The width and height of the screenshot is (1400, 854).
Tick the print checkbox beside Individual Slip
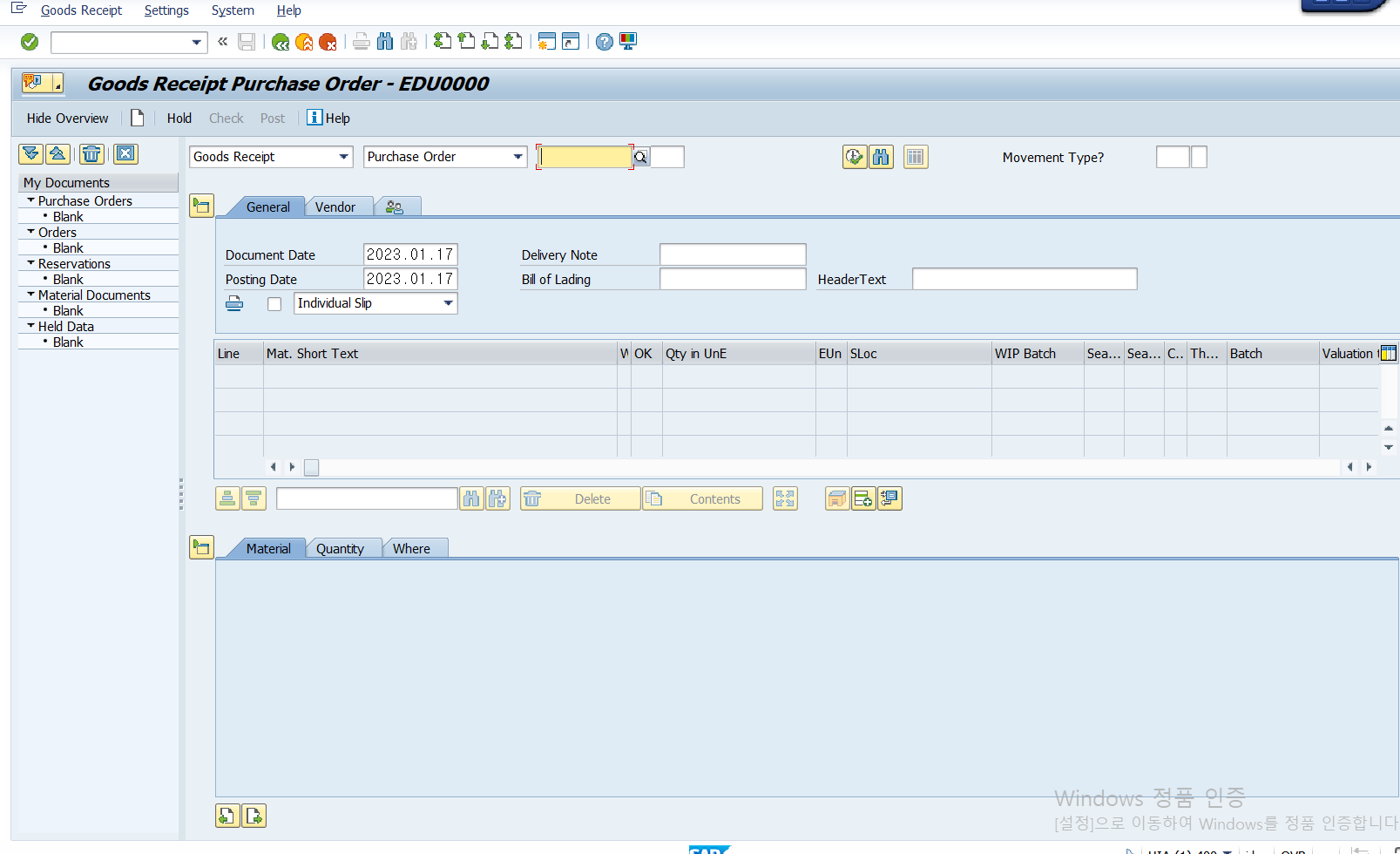tap(274, 304)
